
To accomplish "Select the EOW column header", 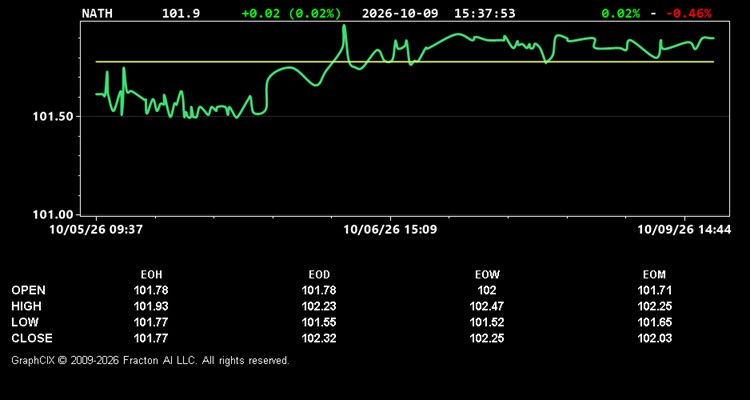I will (487, 275).
